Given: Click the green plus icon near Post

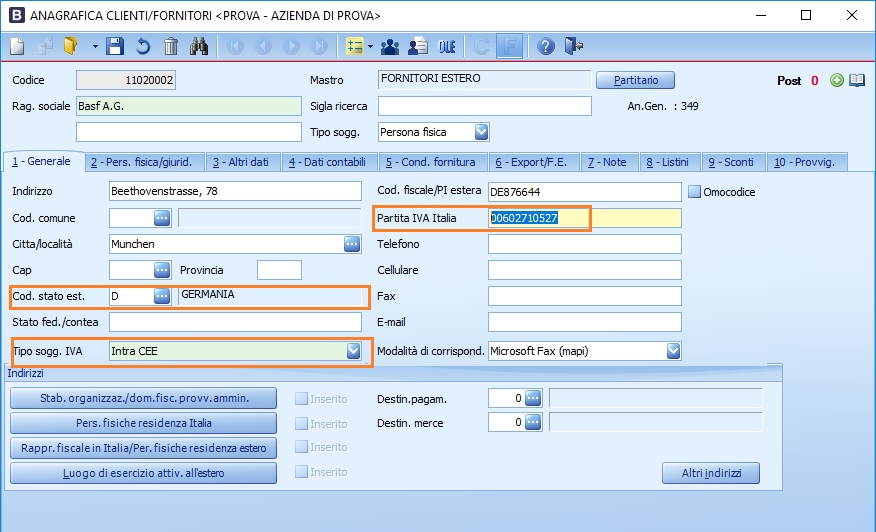Looking at the screenshot, I should pyautogui.click(x=836, y=80).
